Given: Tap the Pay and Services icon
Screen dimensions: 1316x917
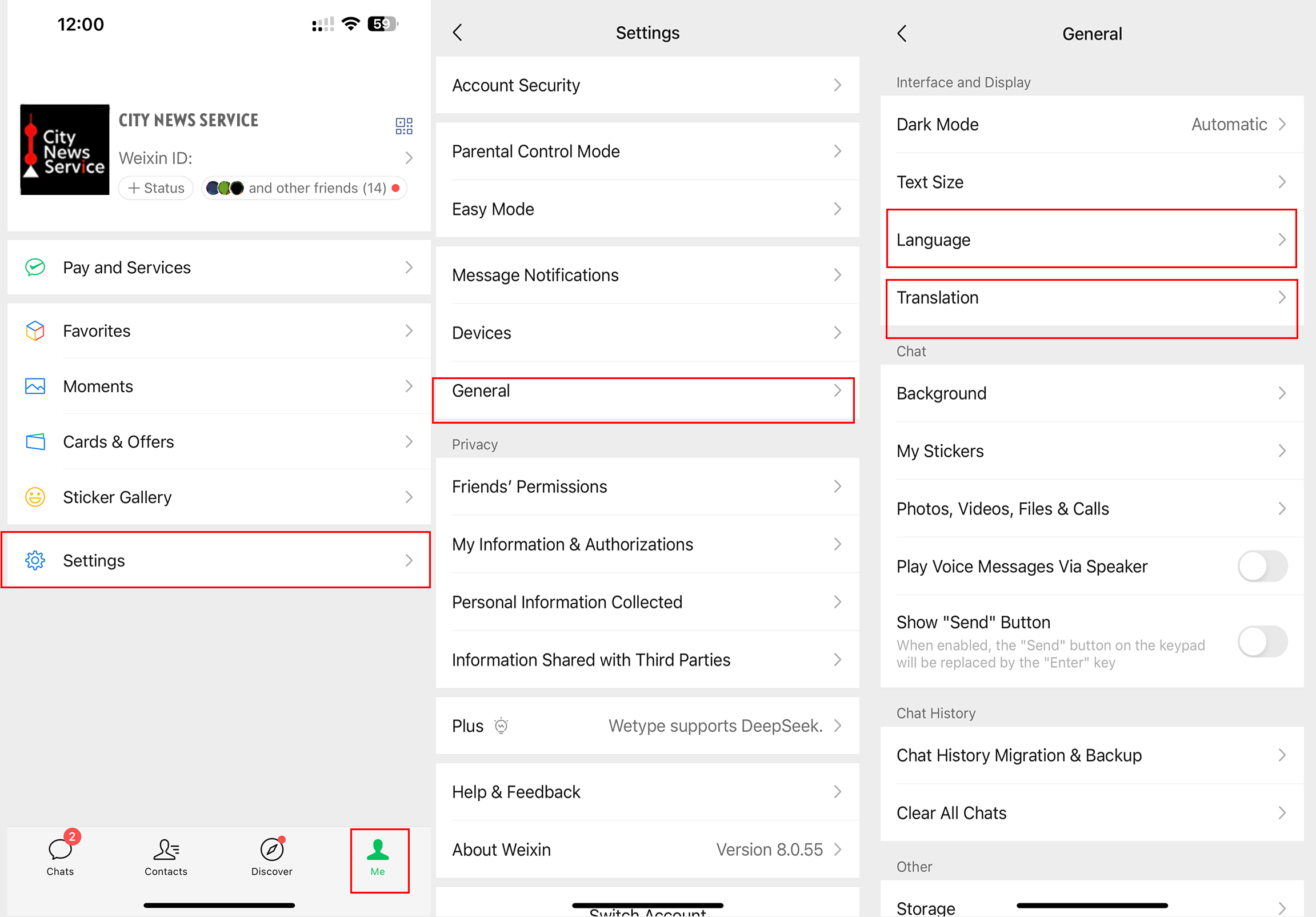Looking at the screenshot, I should coord(35,266).
